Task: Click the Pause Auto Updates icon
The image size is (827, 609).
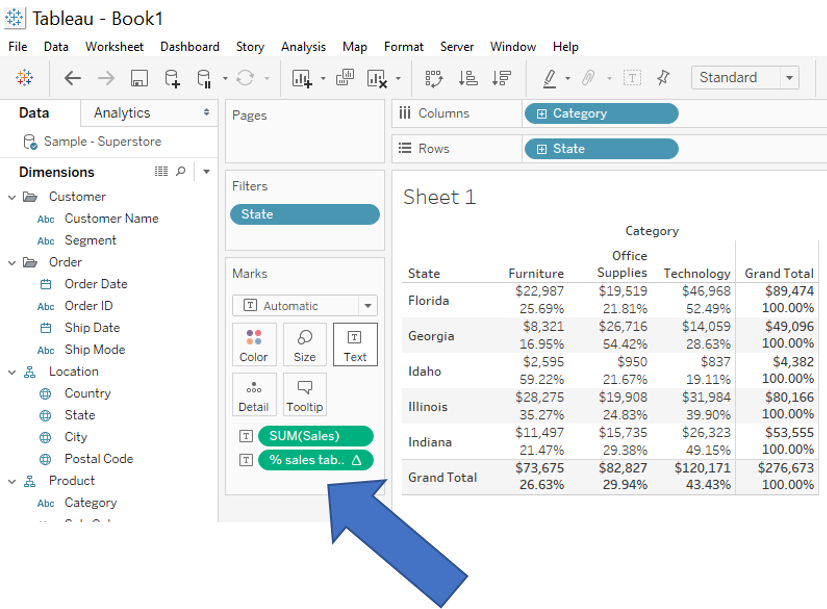Action: [x=204, y=78]
